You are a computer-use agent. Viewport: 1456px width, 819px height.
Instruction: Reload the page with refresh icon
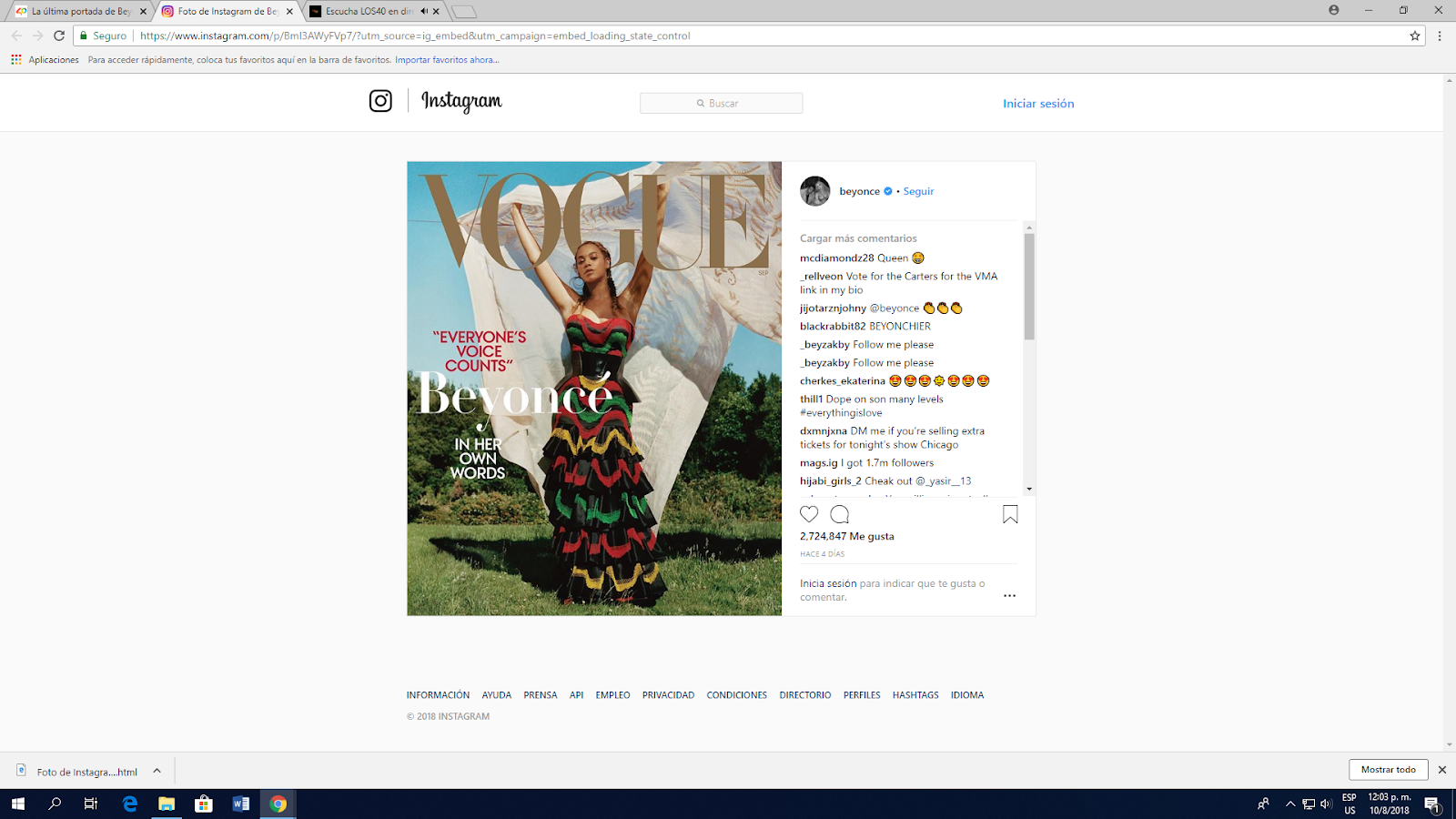point(59,35)
